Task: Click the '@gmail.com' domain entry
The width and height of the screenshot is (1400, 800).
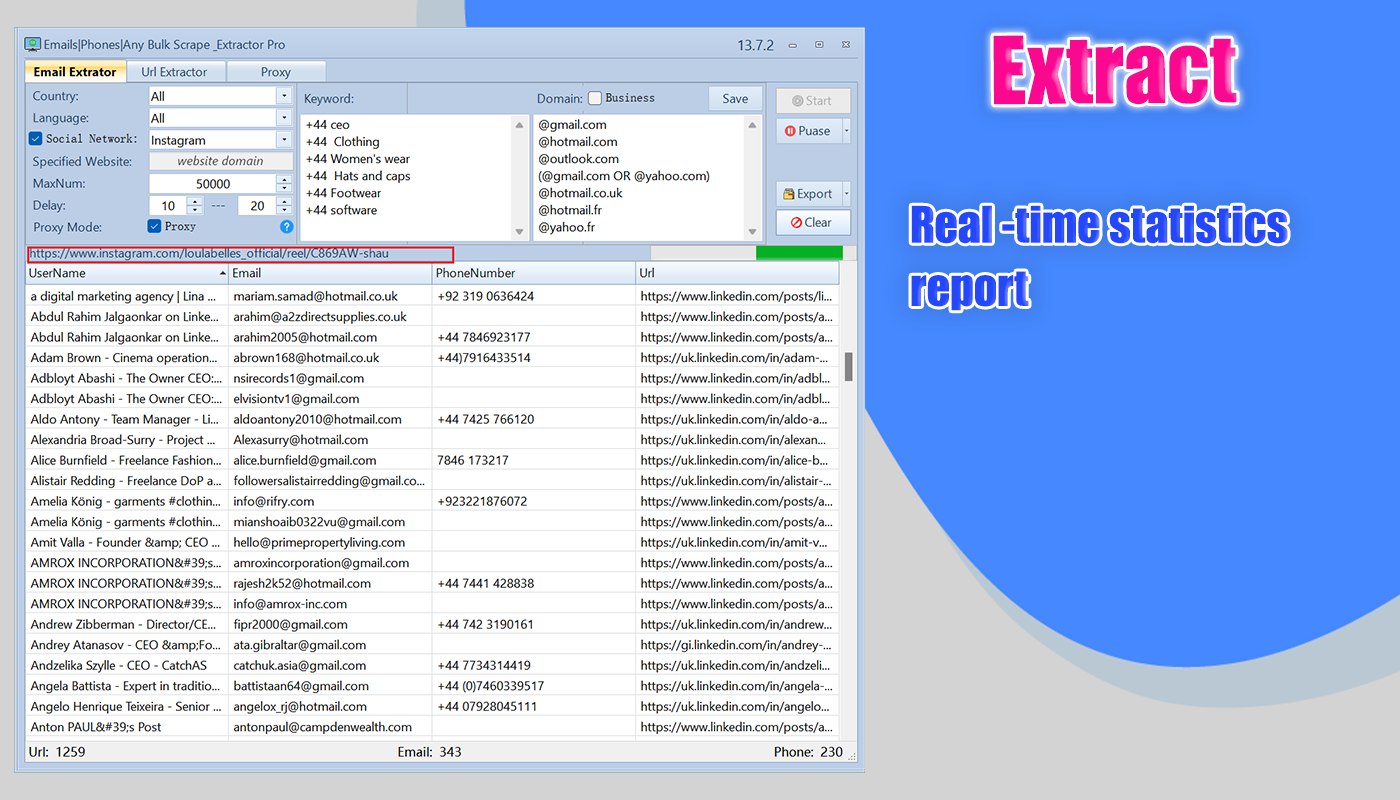Action: [573, 125]
